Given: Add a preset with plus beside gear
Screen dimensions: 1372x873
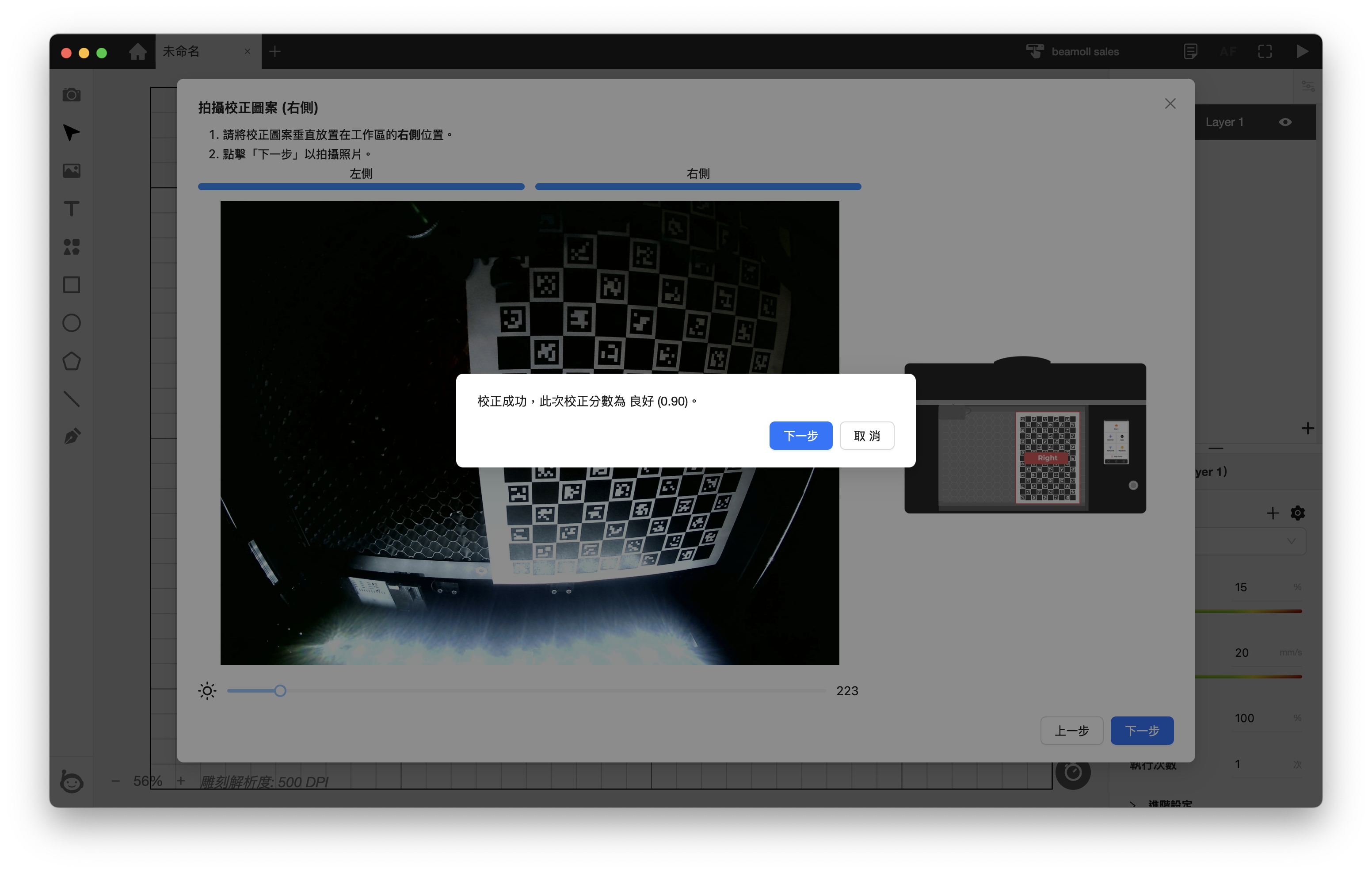Looking at the screenshot, I should coord(1272,513).
